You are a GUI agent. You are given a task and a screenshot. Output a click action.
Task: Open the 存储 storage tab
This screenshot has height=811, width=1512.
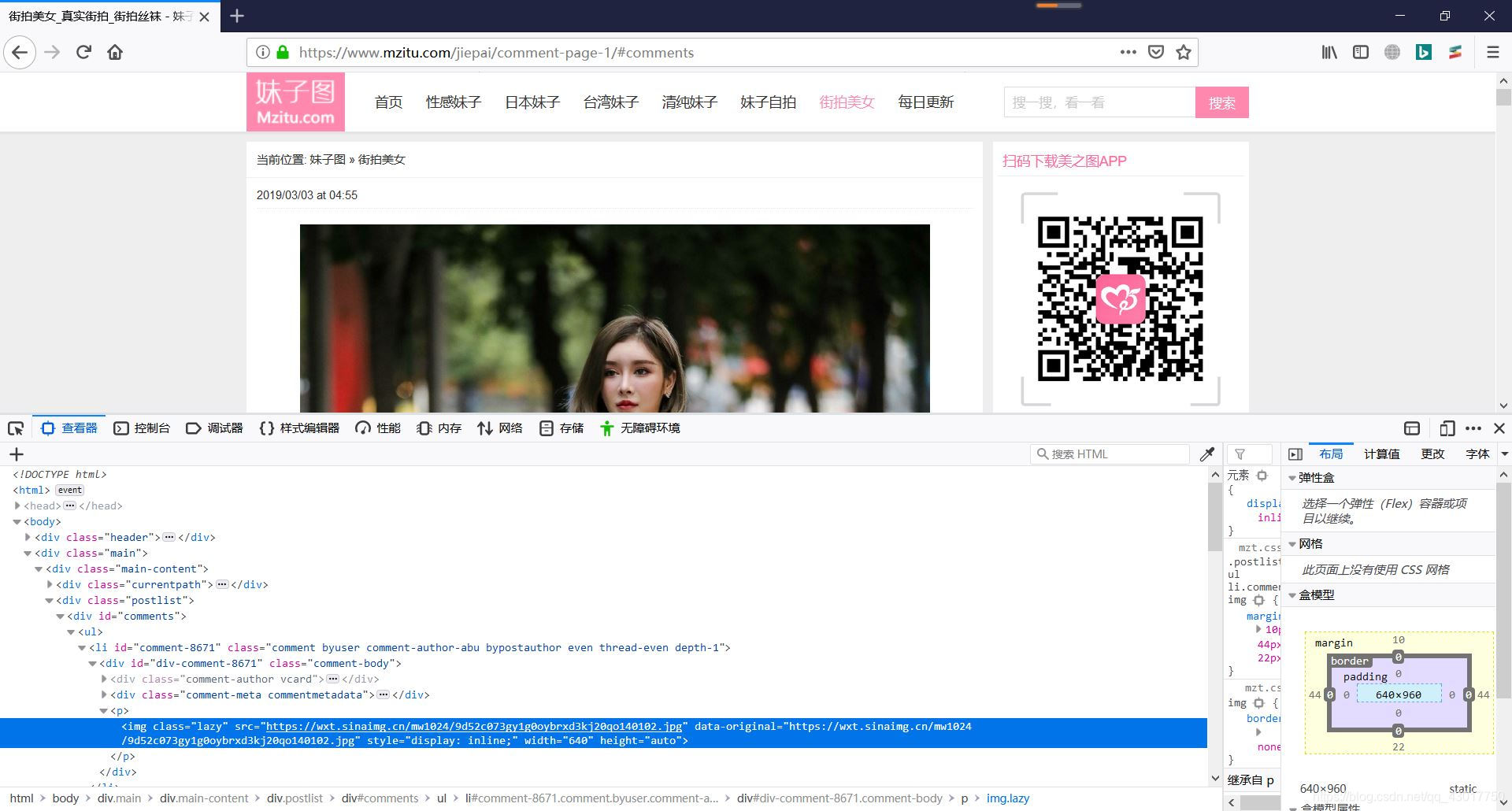[x=561, y=428]
